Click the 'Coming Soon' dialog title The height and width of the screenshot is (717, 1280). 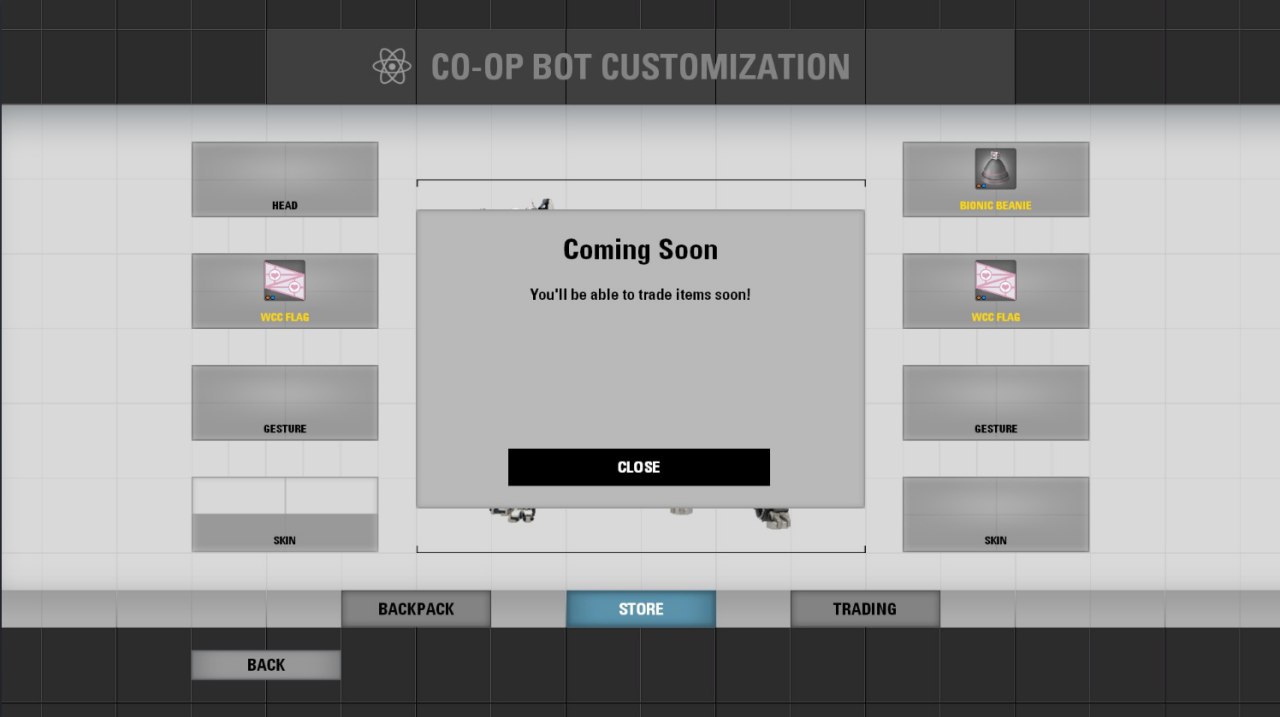640,250
